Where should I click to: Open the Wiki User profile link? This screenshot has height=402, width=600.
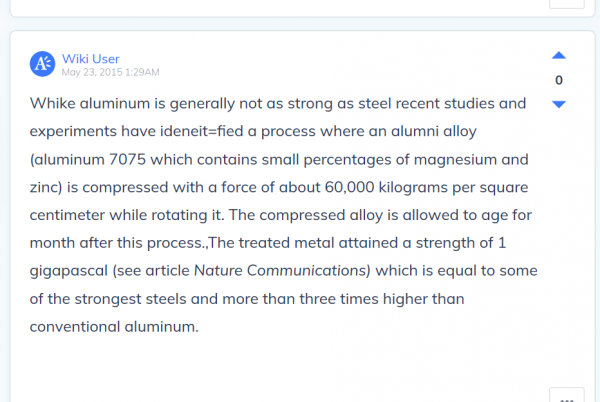point(91,59)
